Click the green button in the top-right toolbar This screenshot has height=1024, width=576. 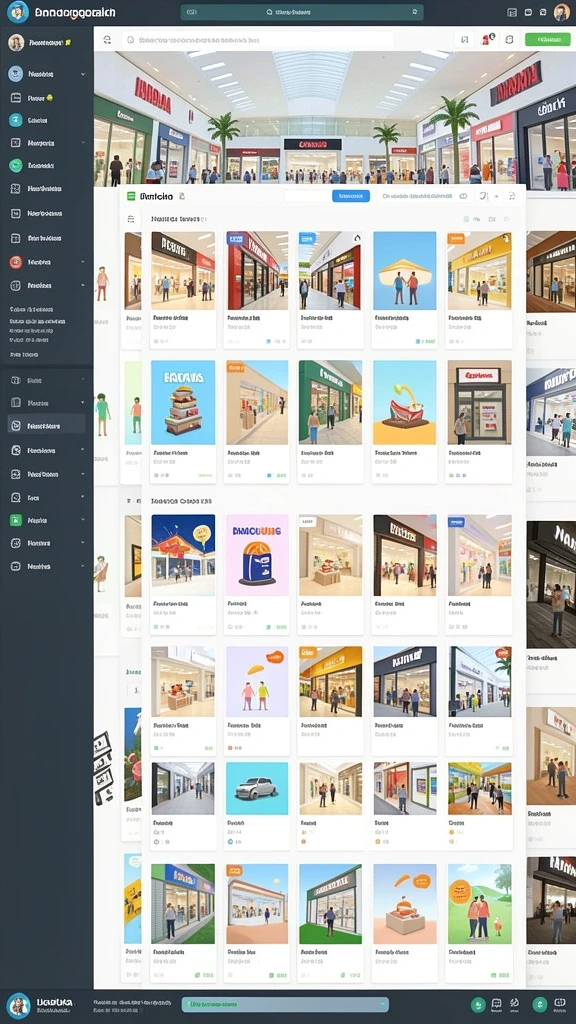click(547, 40)
